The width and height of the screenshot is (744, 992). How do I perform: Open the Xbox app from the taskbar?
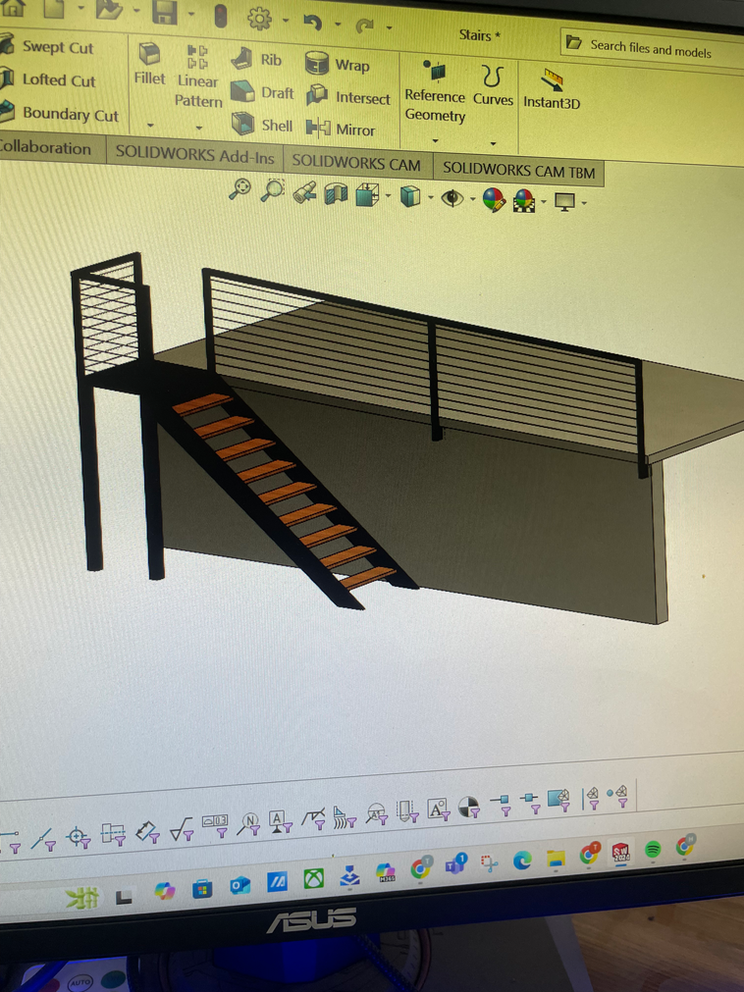(x=314, y=879)
